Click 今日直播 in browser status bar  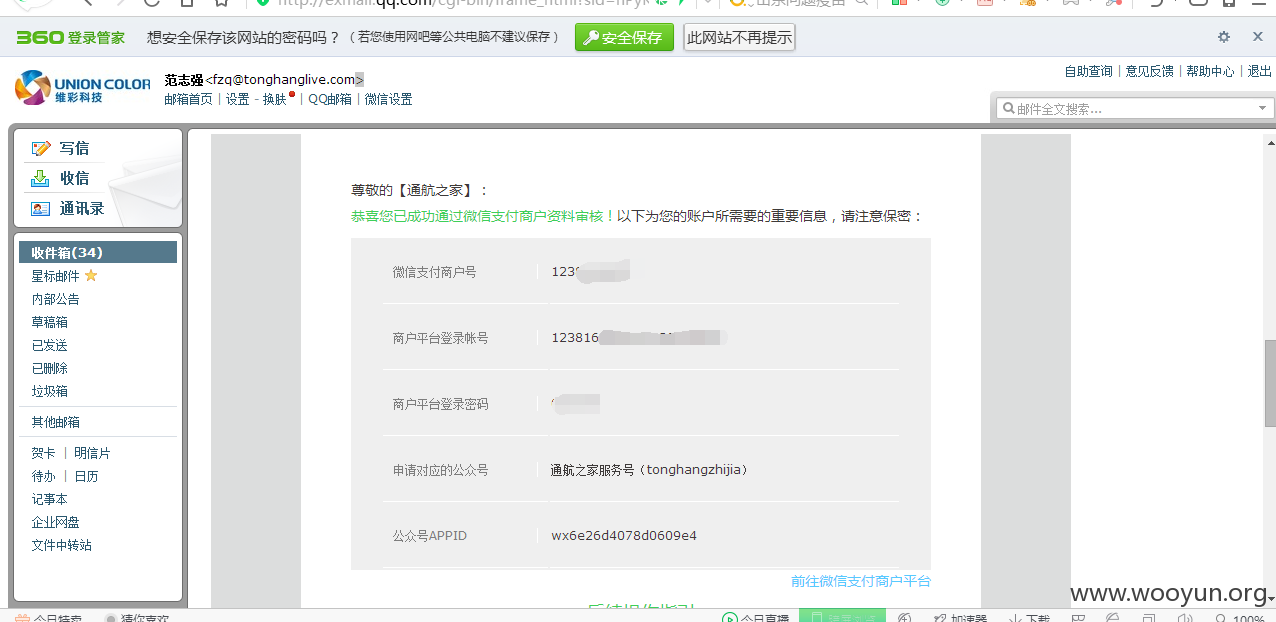point(756,618)
